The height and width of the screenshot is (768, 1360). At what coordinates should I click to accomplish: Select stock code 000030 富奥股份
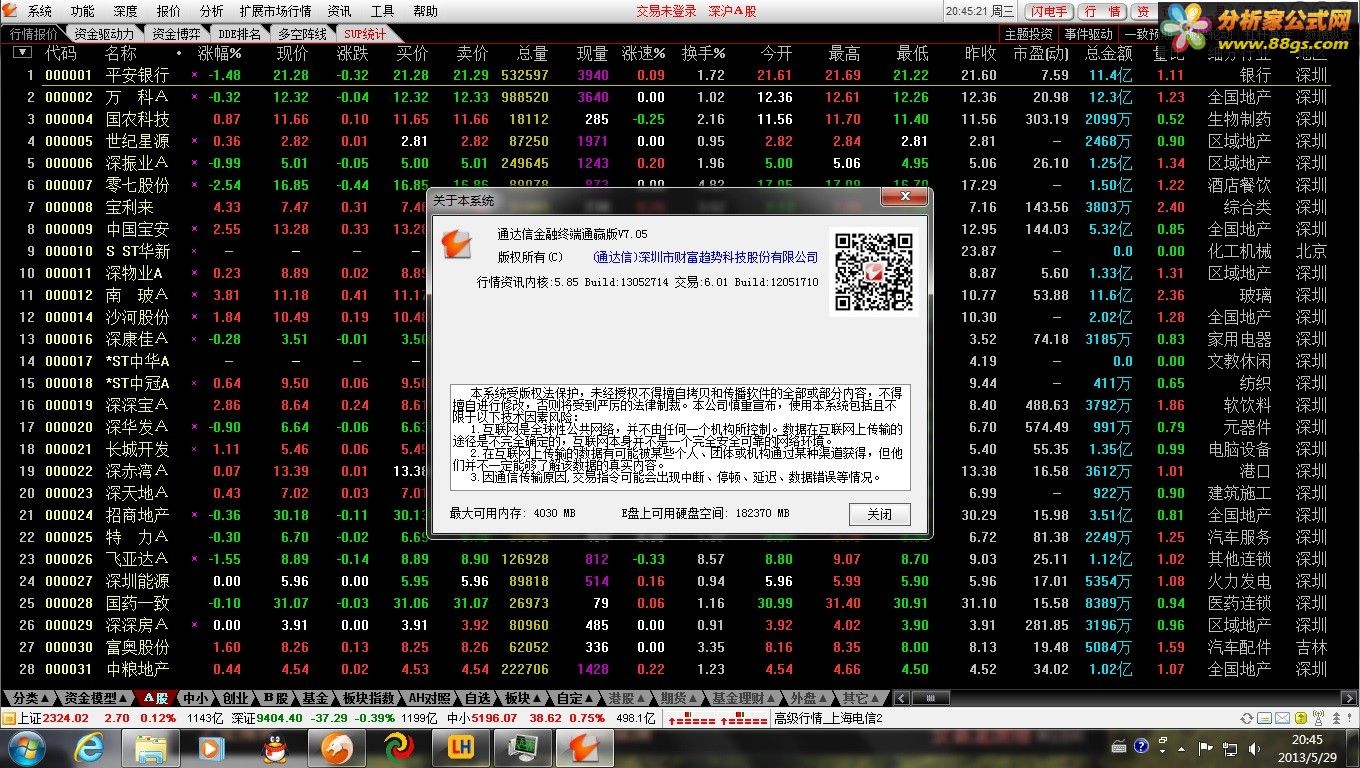[68, 647]
